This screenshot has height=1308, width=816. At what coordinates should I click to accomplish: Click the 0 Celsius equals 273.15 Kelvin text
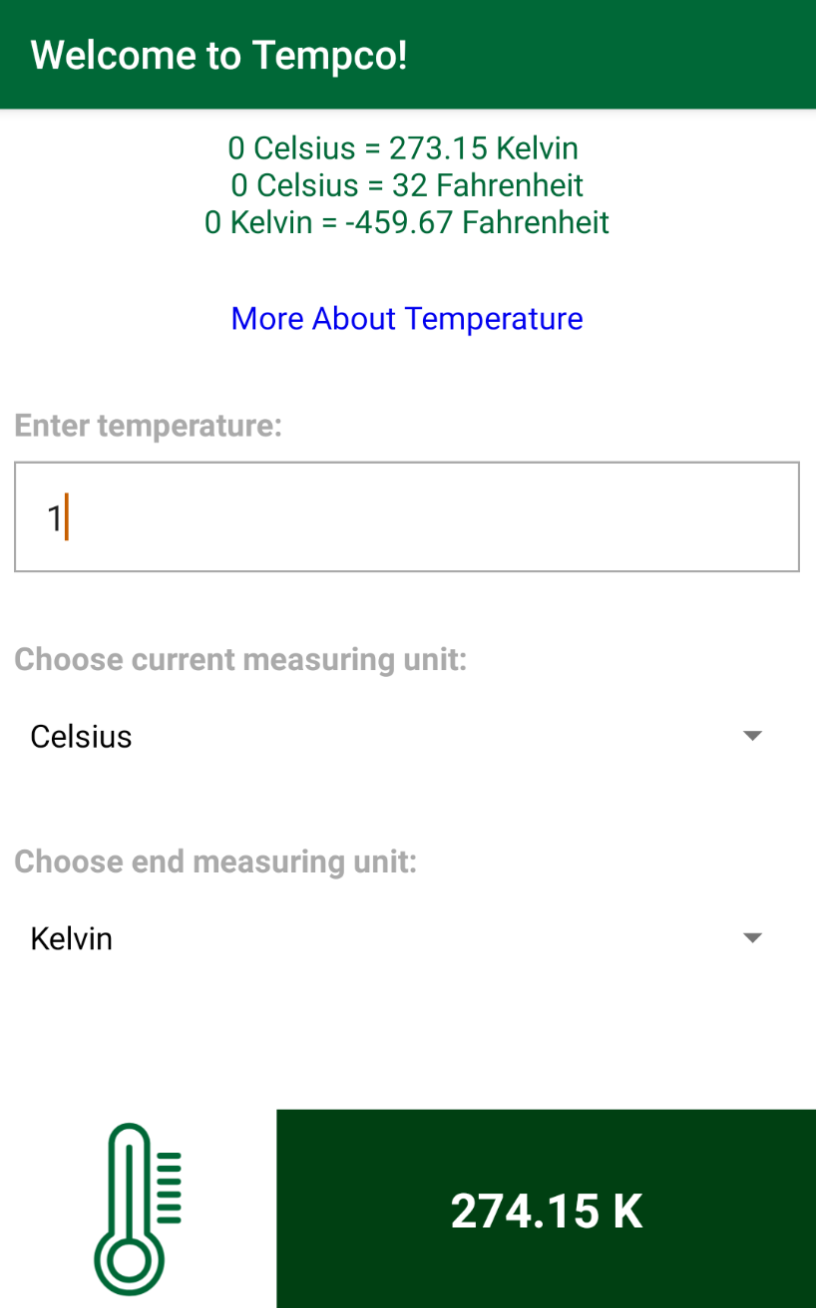point(408,148)
